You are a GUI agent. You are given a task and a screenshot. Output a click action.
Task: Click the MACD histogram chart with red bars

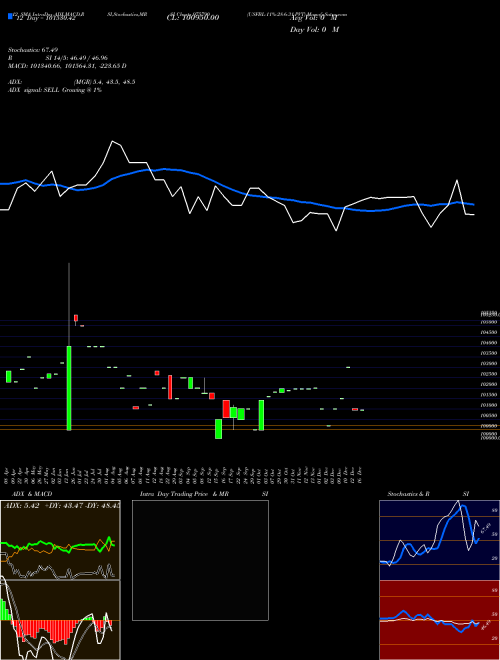(x=60, y=620)
